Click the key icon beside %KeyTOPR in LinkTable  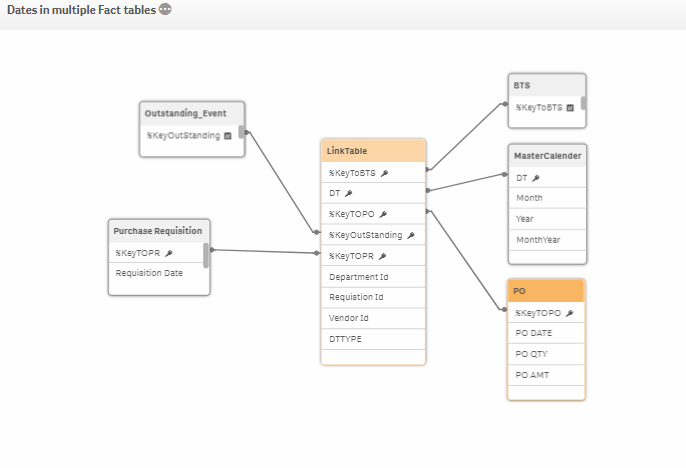[x=382, y=256]
